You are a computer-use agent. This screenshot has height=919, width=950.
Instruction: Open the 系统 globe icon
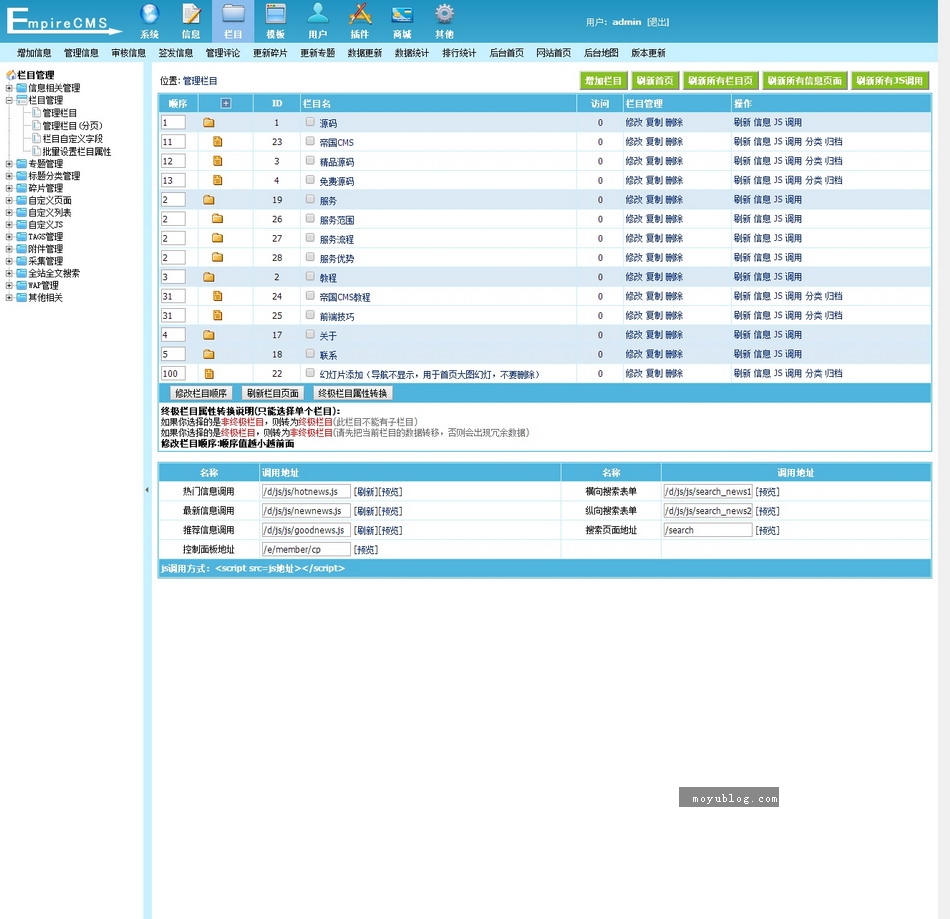149,14
